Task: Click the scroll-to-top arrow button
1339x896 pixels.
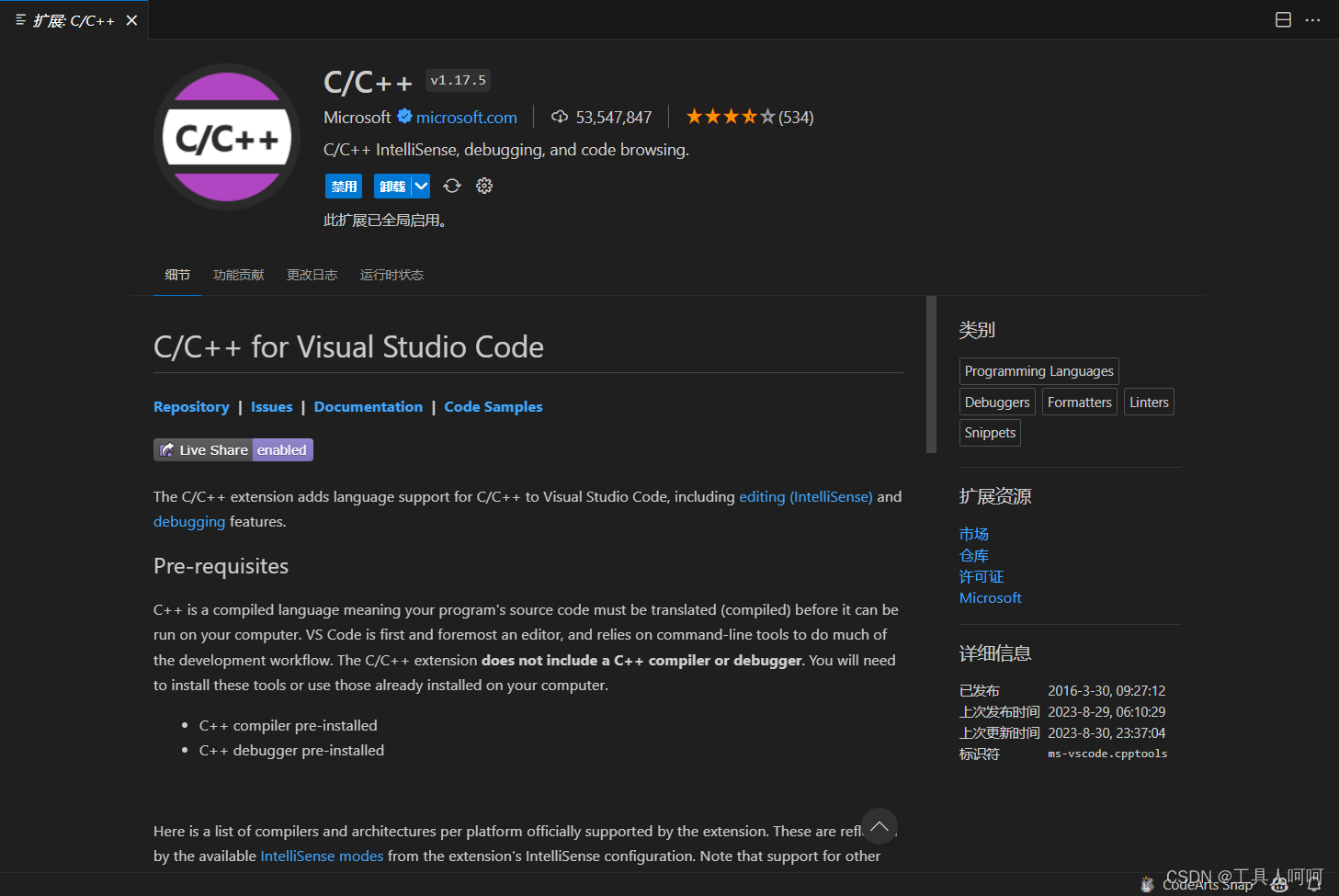Action: tap(879, 826)
